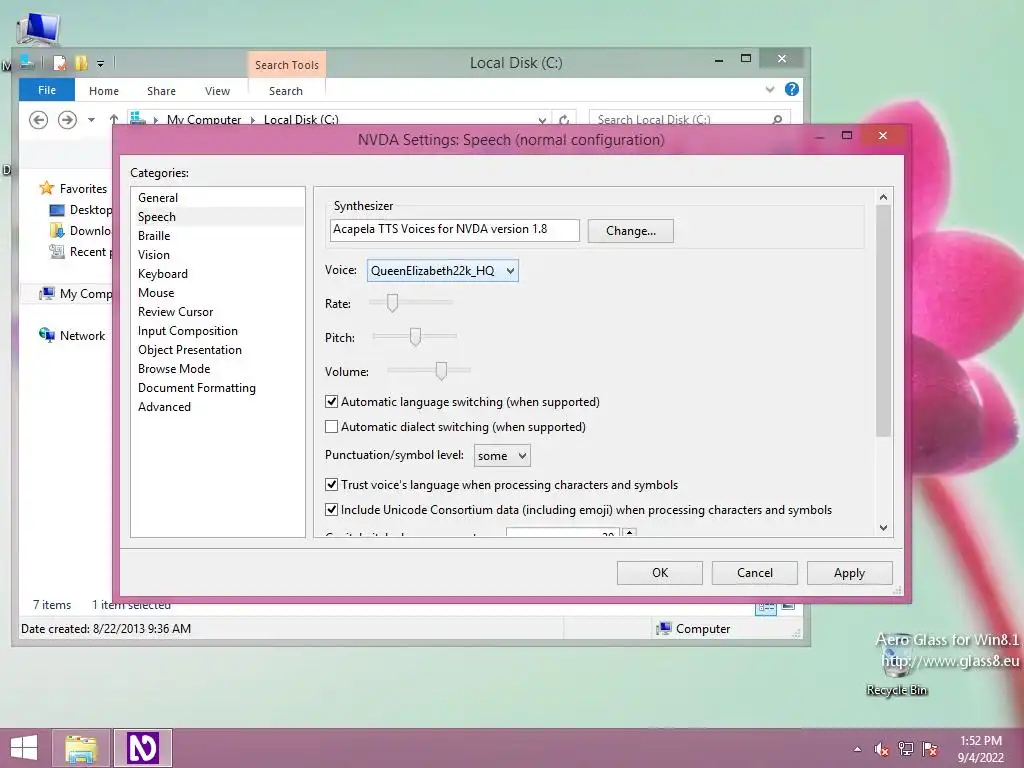Click the Rate slider

[x=411, y=302]
